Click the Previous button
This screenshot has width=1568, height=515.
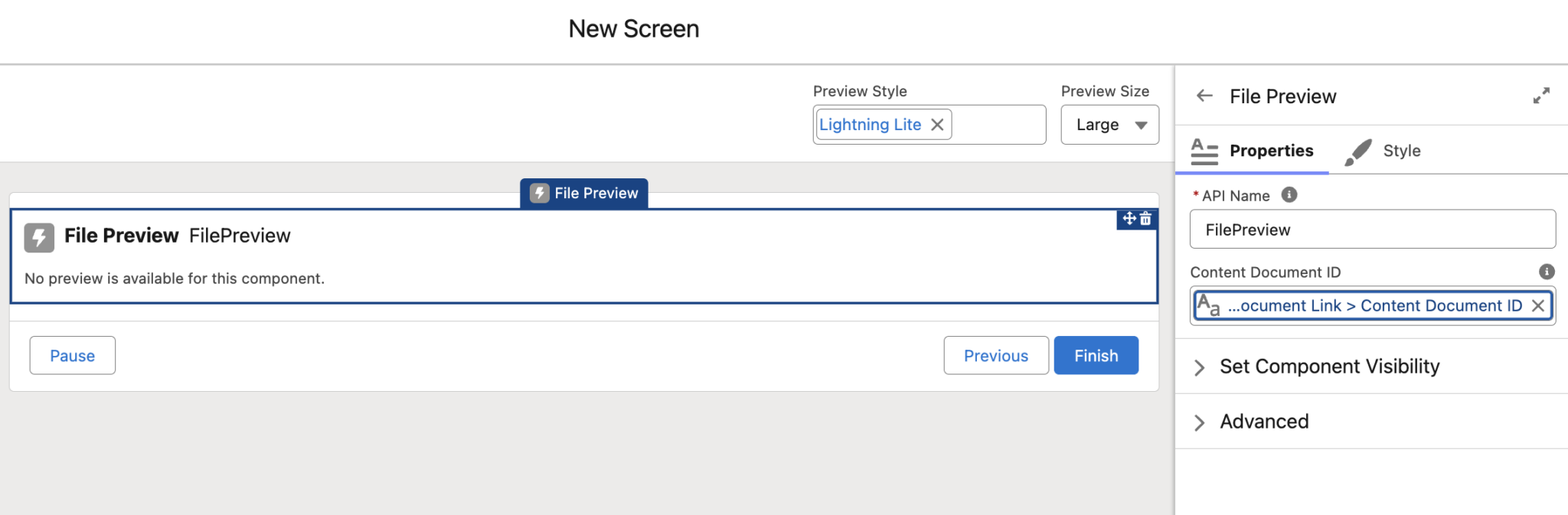(x=996, y=355)
